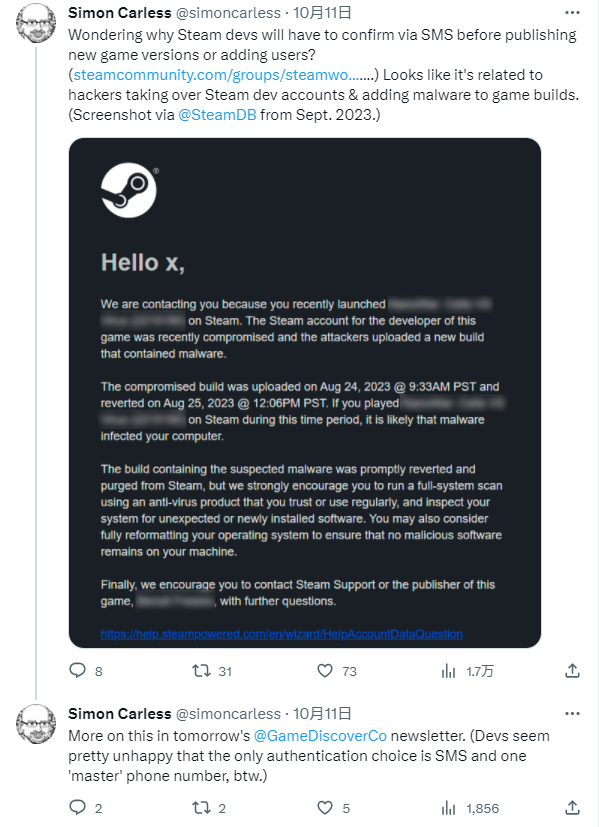Open Simon Carless name on first tweet
Image resolution: width=599 pixels, height=827 pixels.
click(120, 13)
